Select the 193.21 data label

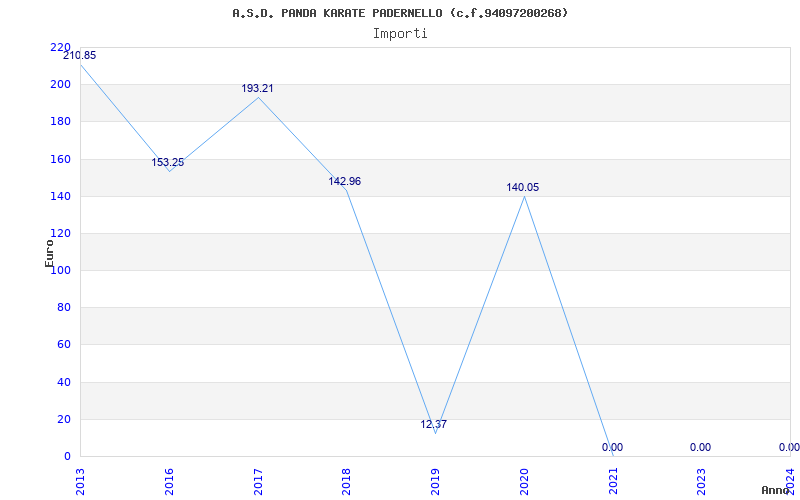(x=257, y=88)
